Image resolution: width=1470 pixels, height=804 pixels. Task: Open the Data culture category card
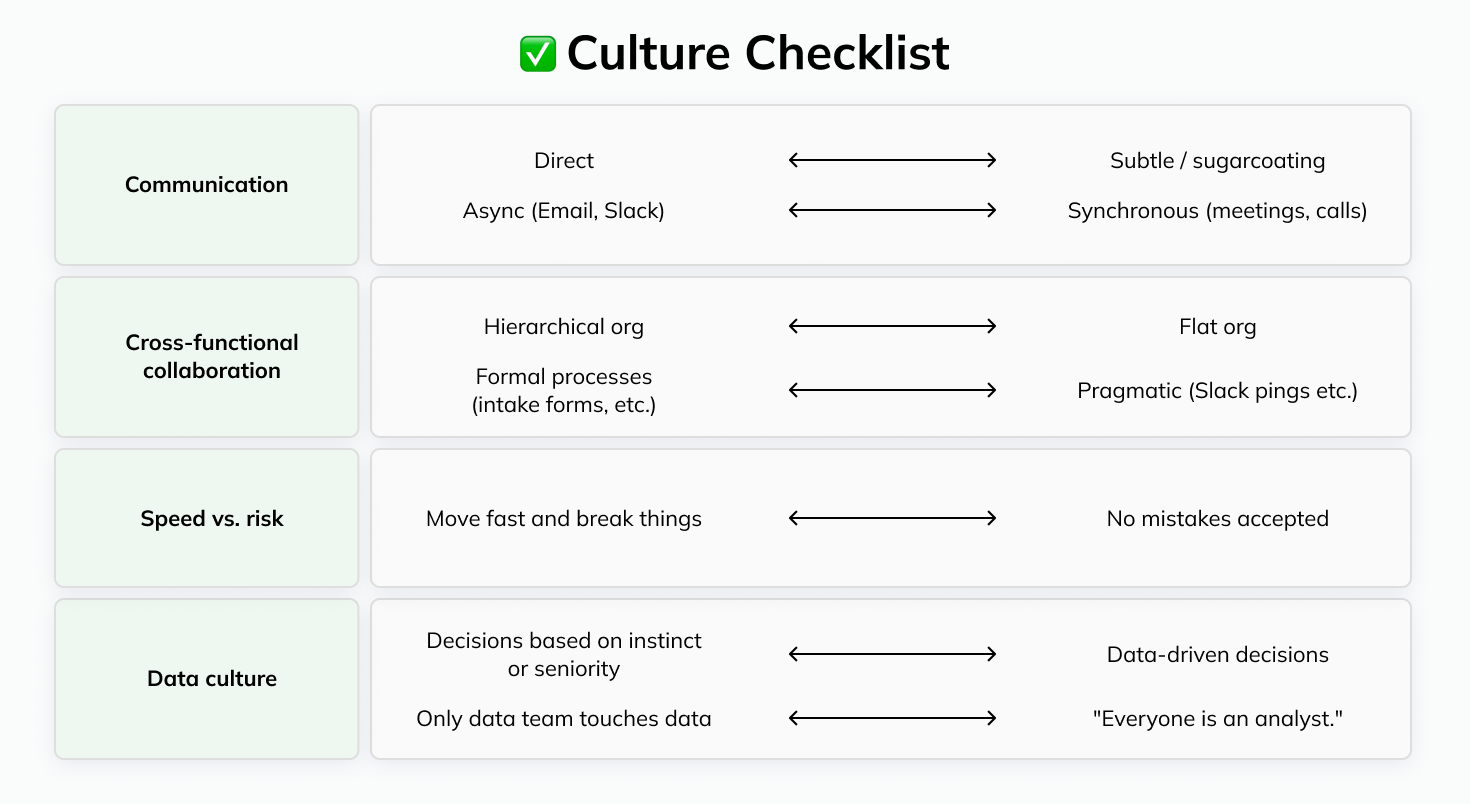pos(207,679)
